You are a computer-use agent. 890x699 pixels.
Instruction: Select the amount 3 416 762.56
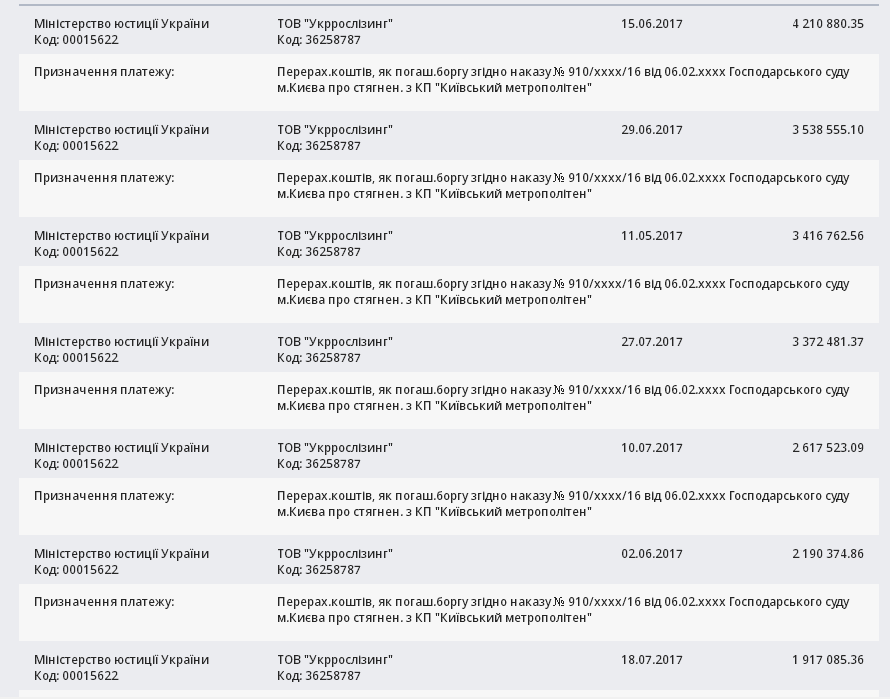[x=827, y=236]
